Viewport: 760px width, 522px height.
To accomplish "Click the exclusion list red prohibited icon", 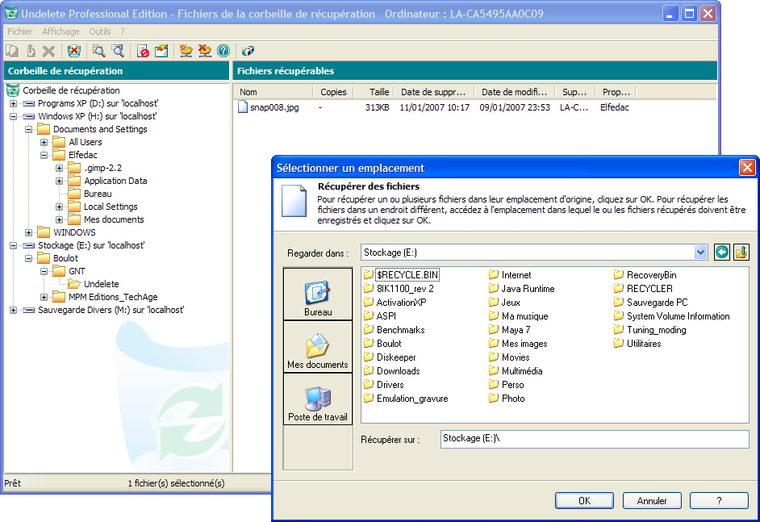I will pyautogui.click(x=142, y=51).
